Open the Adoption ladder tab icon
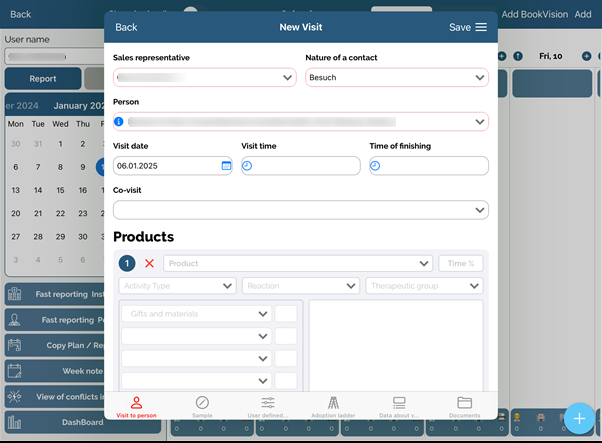602x443 pixels. pos(334,406)
